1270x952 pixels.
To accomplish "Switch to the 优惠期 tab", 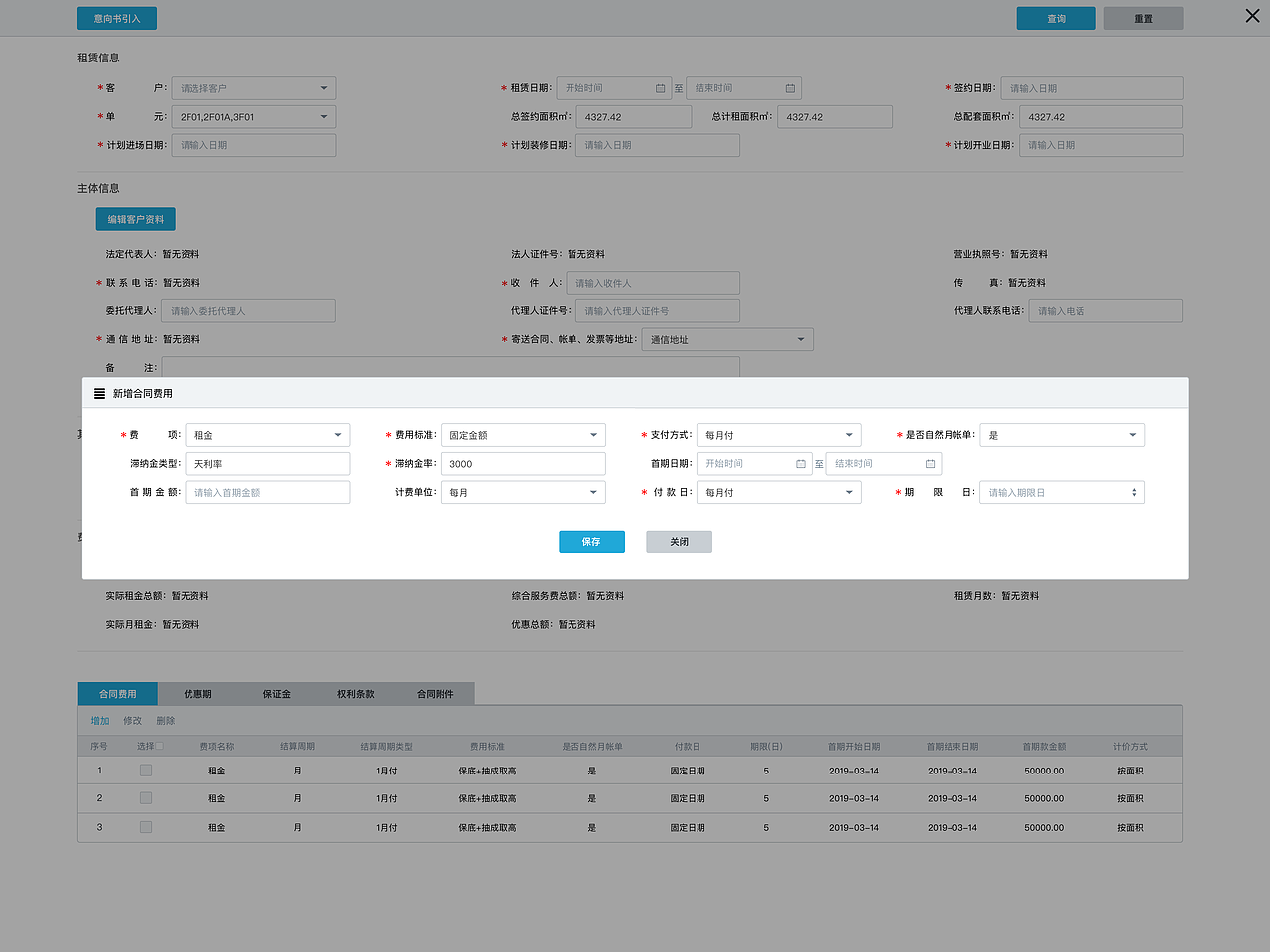I will [x=197, y=694].
